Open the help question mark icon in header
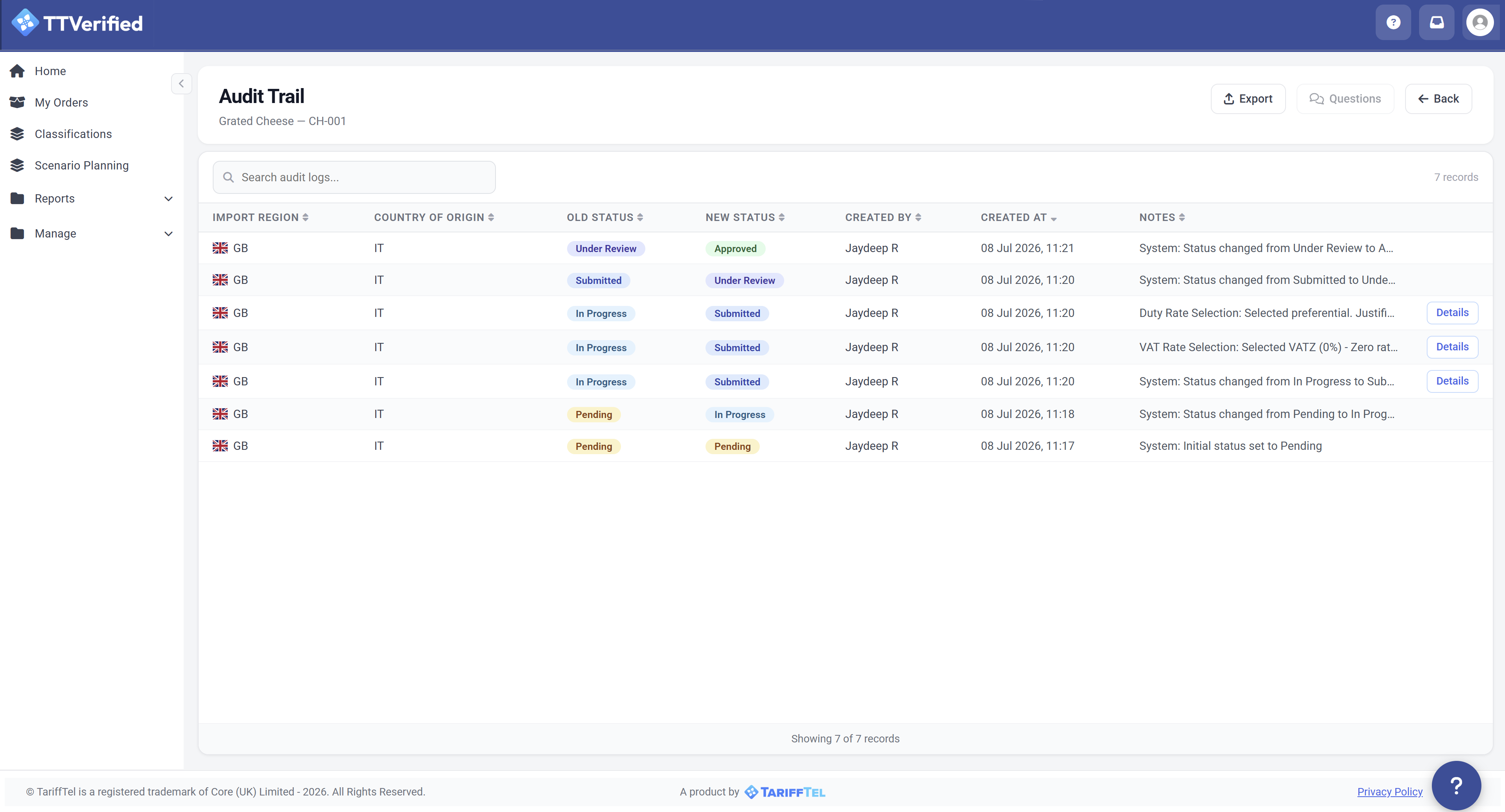 click(x=1393, y=23)
